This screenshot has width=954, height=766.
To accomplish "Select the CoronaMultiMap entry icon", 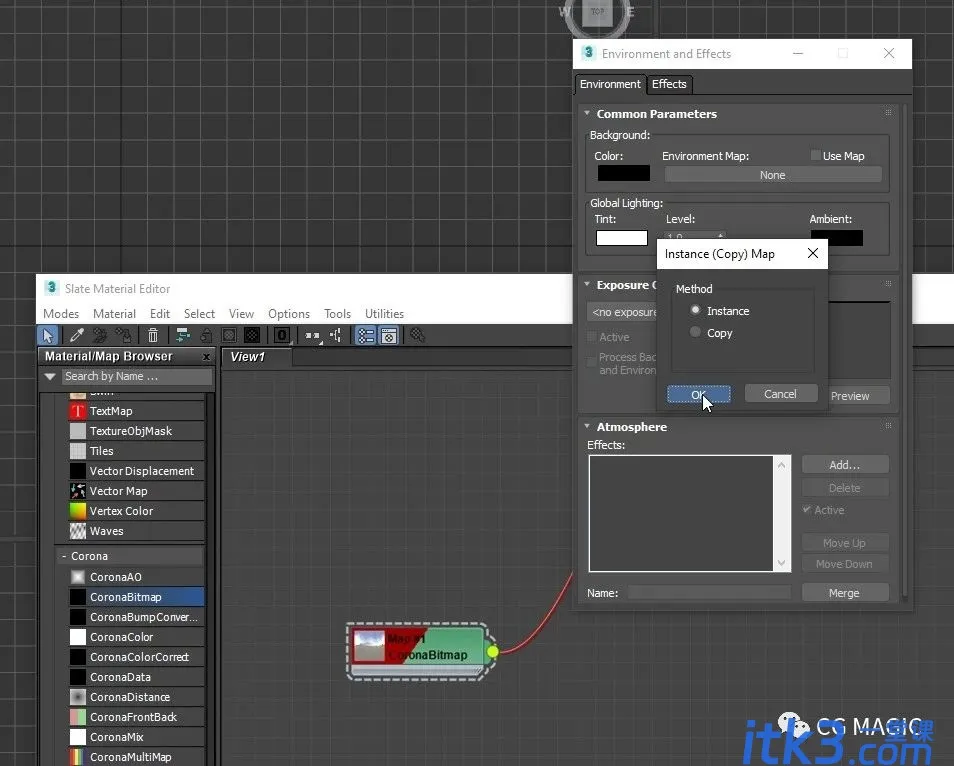I will (78, 757).
